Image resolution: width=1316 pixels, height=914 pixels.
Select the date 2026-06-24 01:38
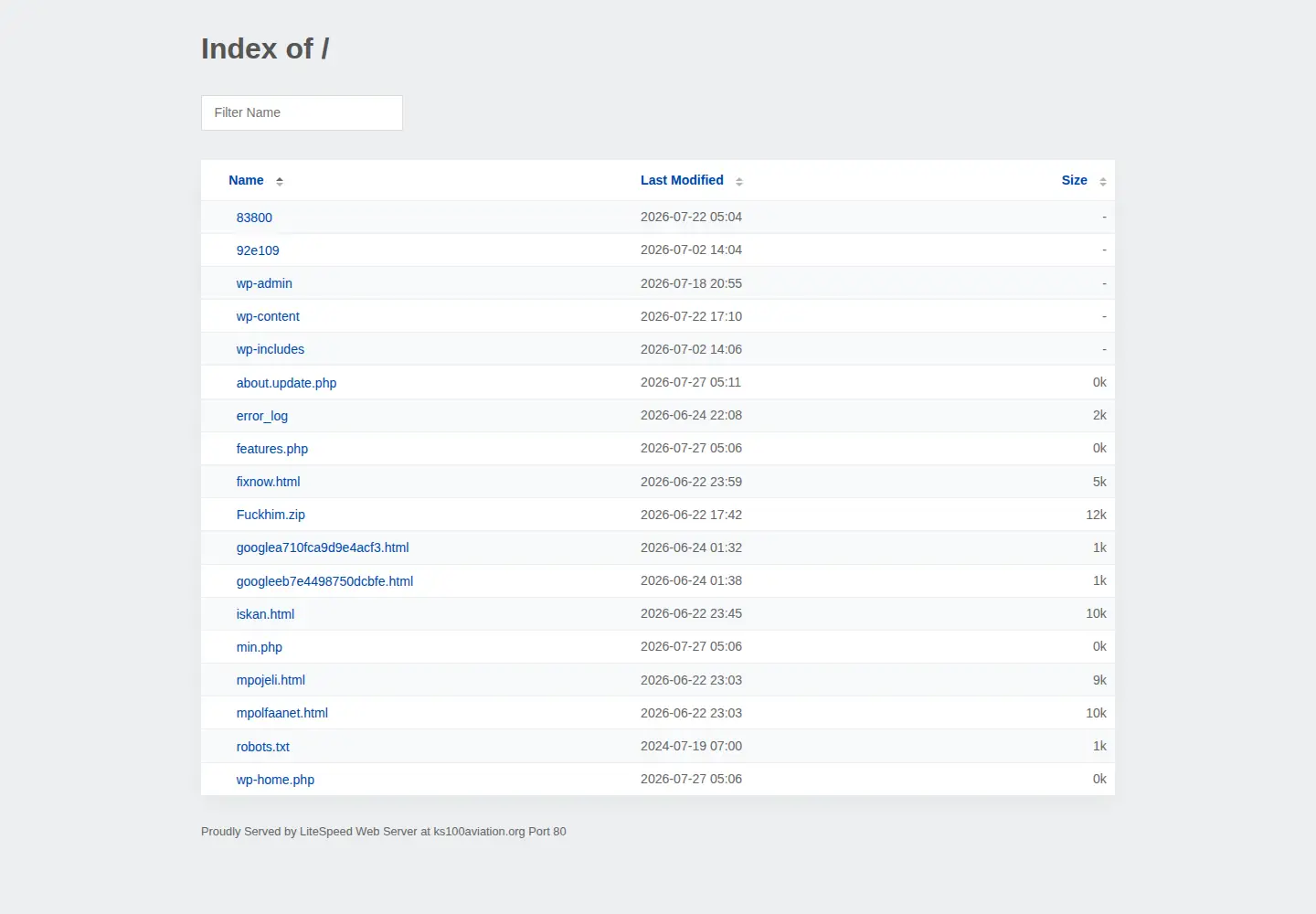tap(691, 580)
